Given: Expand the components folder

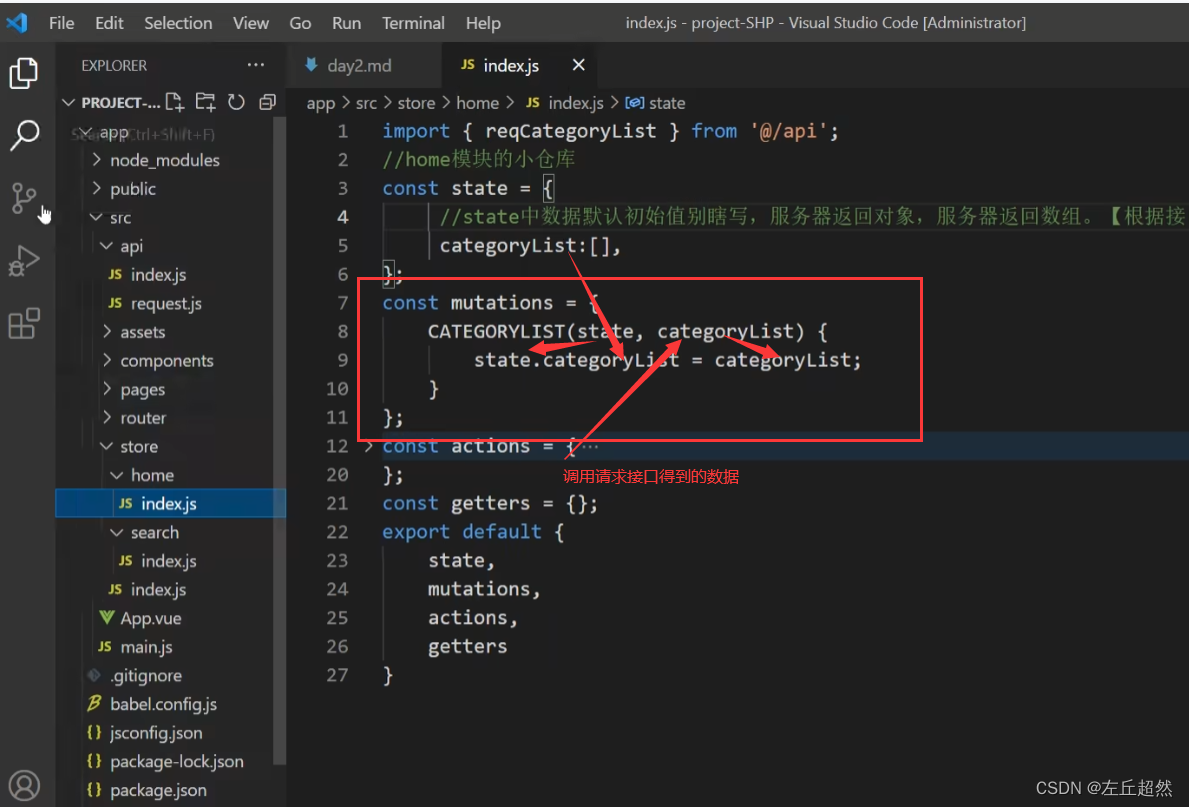Looking at the screenshot, I should coord(107,361).
